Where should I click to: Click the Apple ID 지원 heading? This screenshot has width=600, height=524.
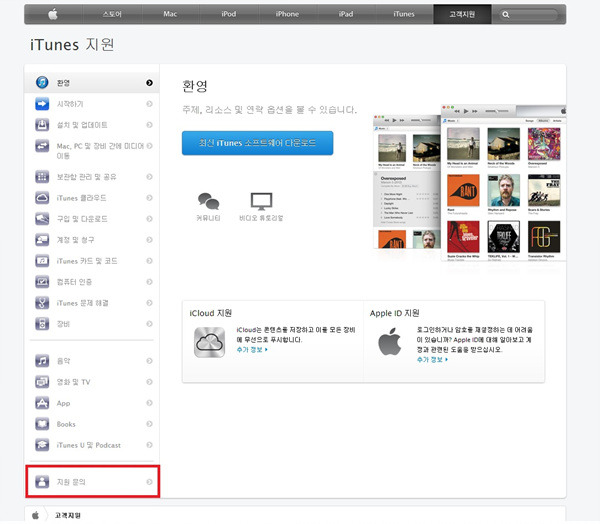click(x=395, y=313)
